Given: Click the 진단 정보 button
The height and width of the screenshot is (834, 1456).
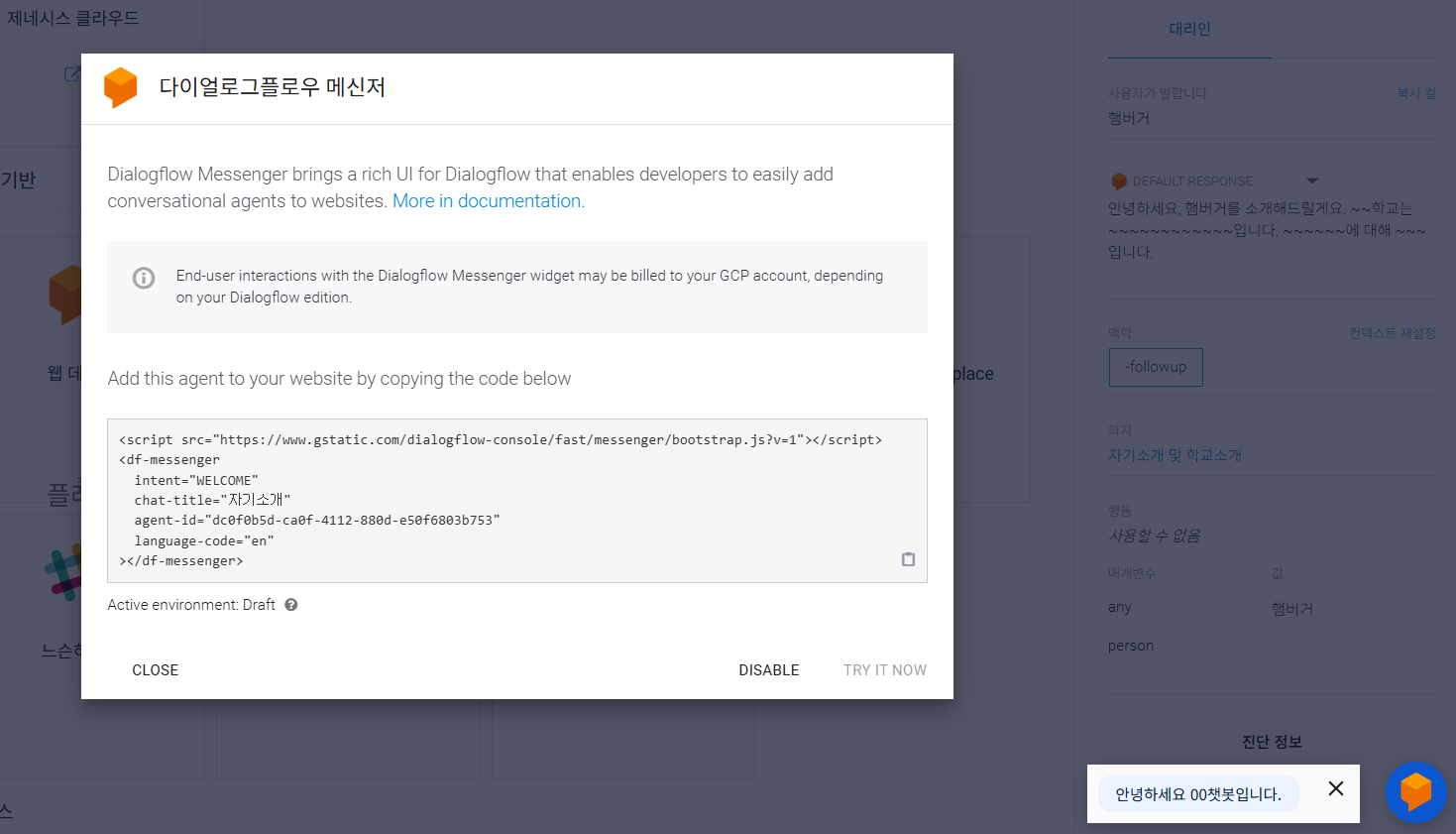Looking at the screenshot, I should [x=1272, y=742].
